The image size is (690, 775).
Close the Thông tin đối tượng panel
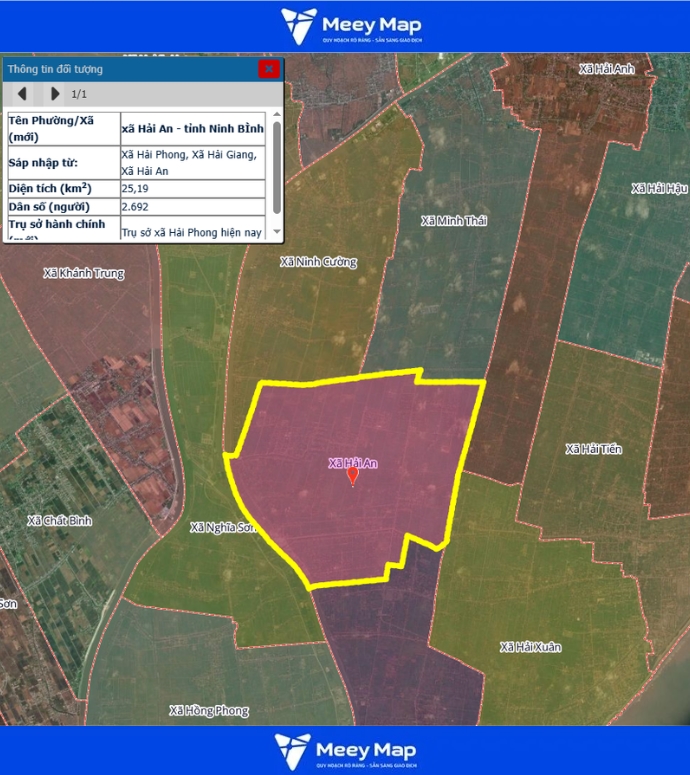pyautogui.click(x=268, y=69)
